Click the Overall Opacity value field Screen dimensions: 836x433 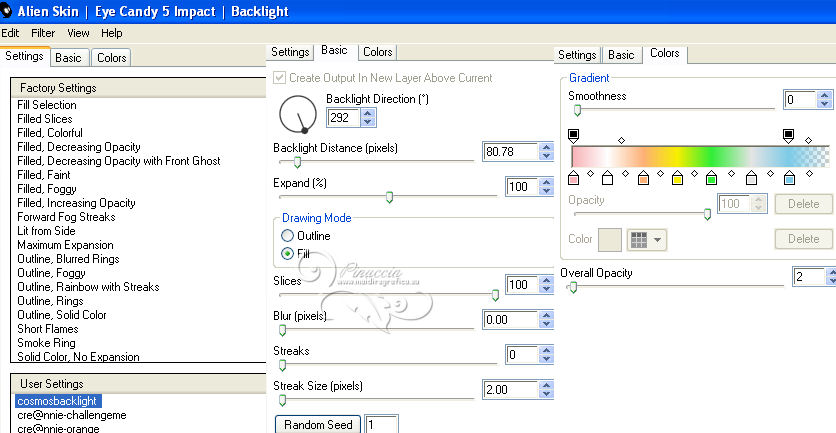pos(808,276)
